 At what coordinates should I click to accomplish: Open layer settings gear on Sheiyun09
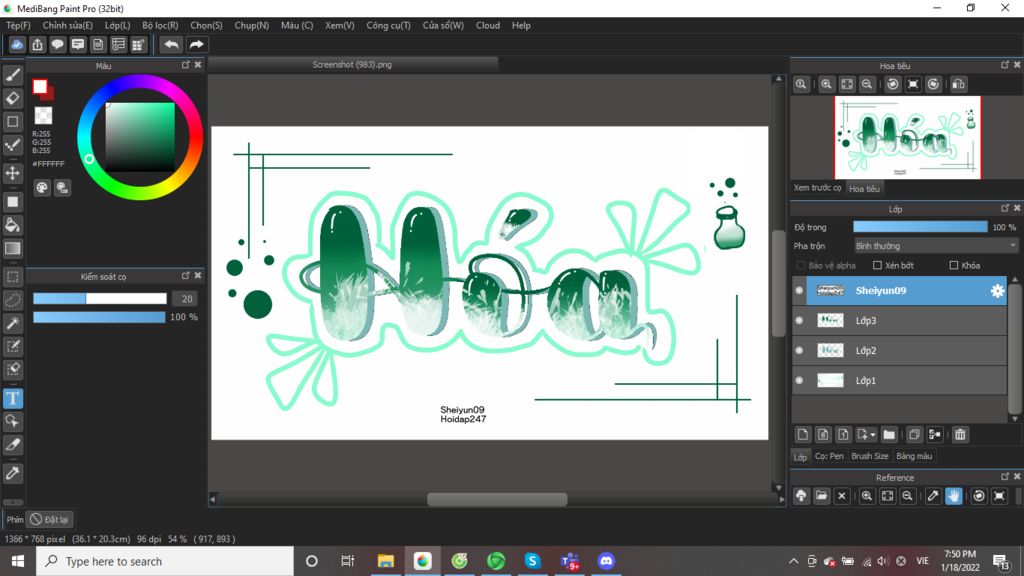click(x=997, y=291)
